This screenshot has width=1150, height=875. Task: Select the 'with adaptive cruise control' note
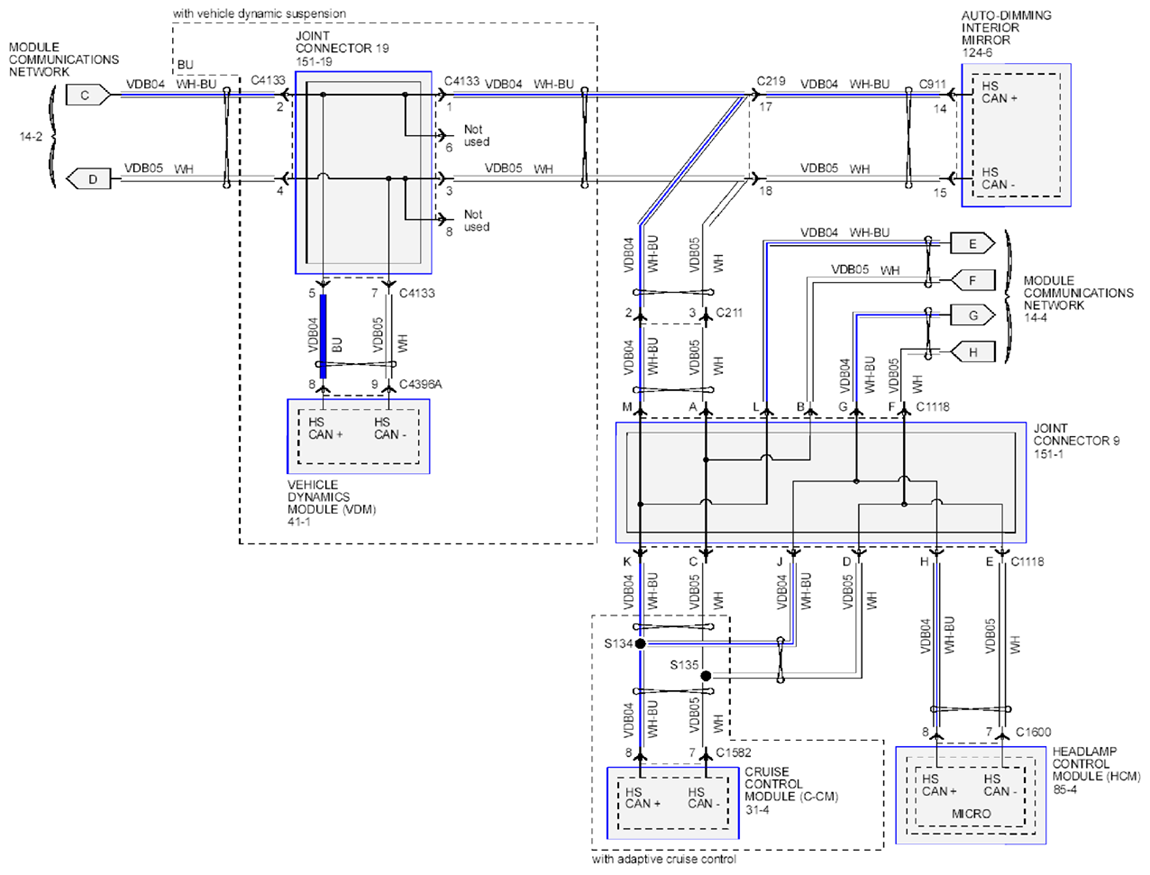664,859
